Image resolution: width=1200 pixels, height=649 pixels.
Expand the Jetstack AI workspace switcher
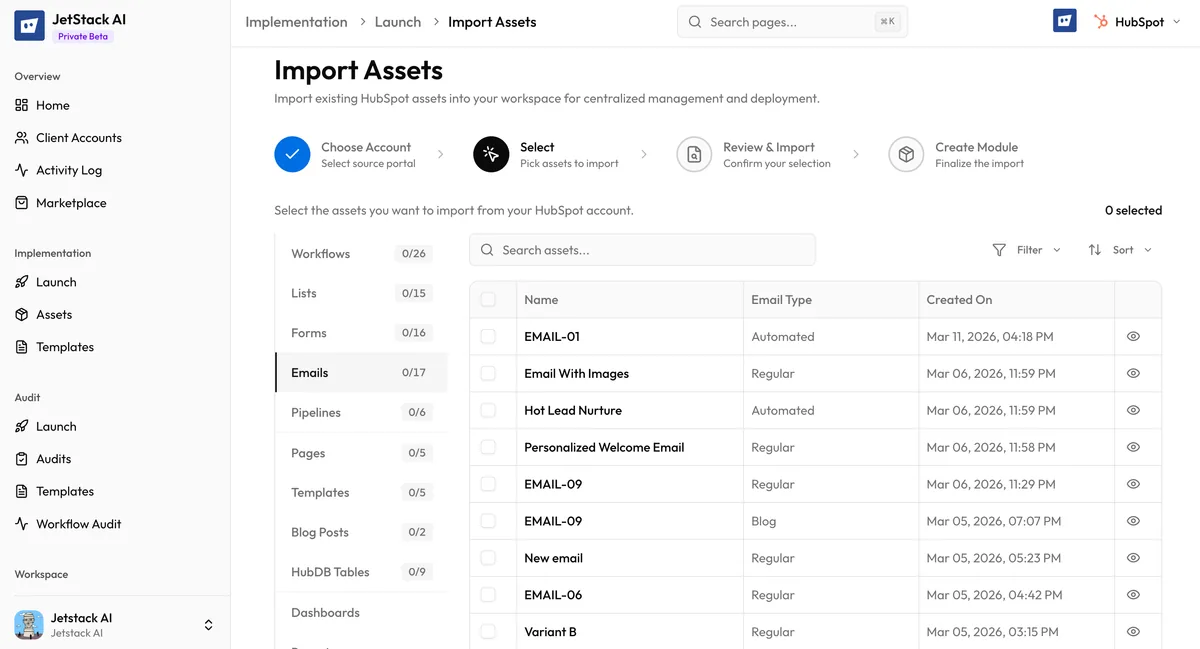[208, 624]
